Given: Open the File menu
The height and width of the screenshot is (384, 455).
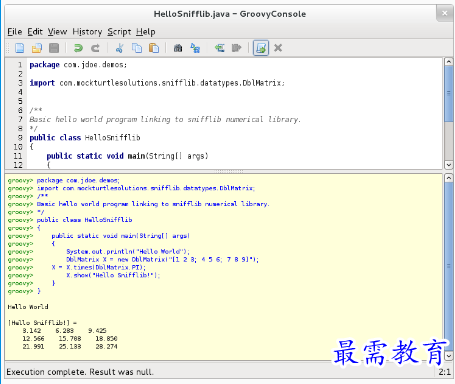Looking at the screenshot, I should [15, 32].
